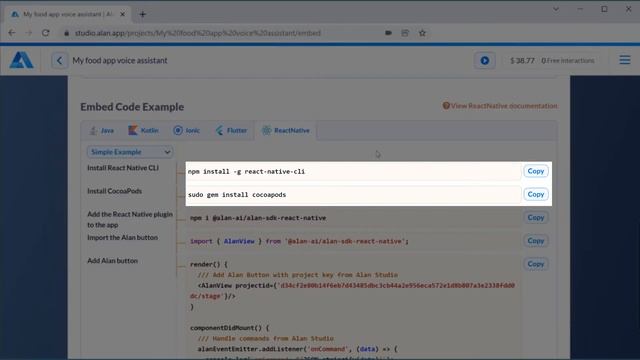Click the $38.77 balance

click(522, 60)
